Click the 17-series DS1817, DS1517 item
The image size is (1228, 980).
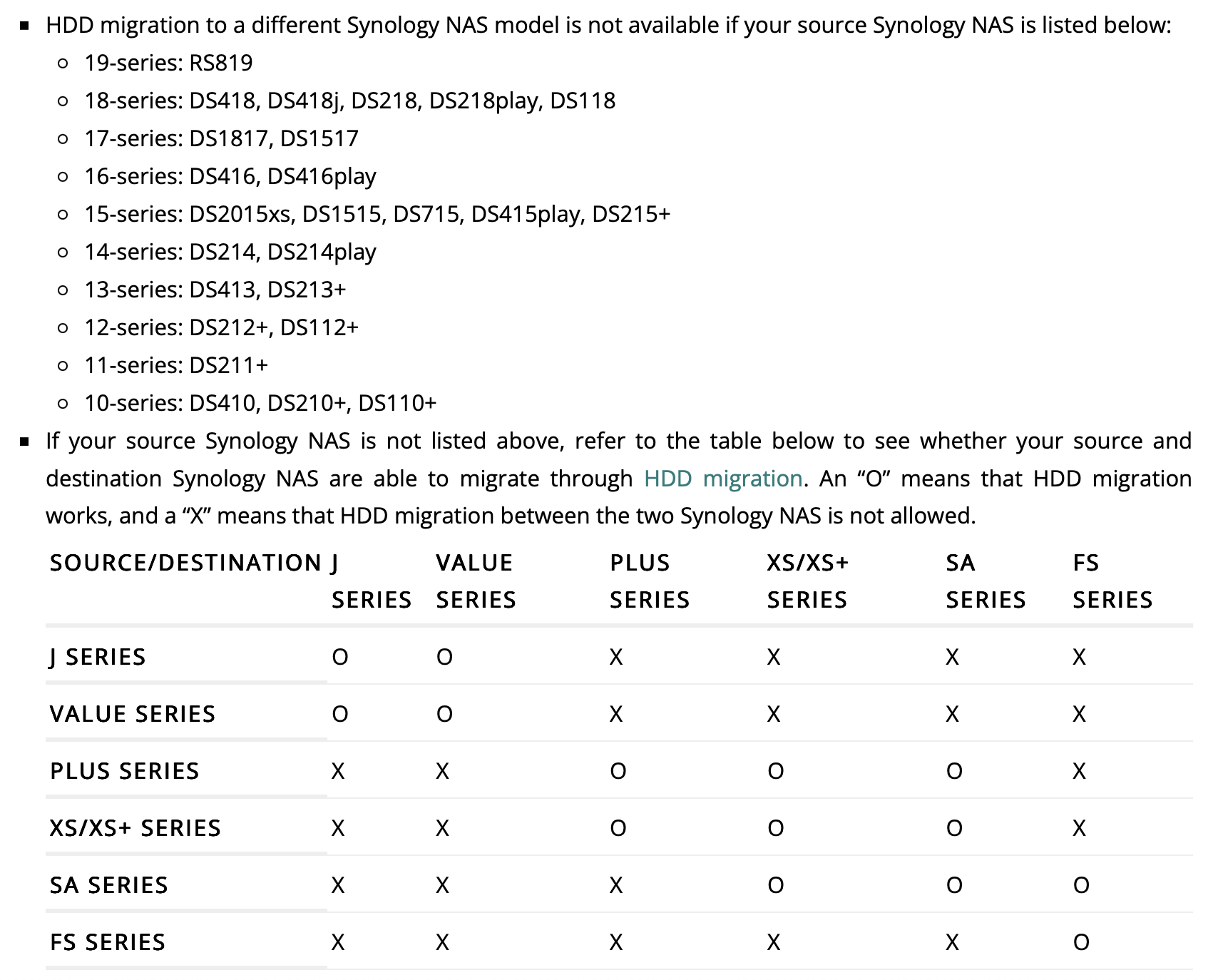tap(221, 138)
